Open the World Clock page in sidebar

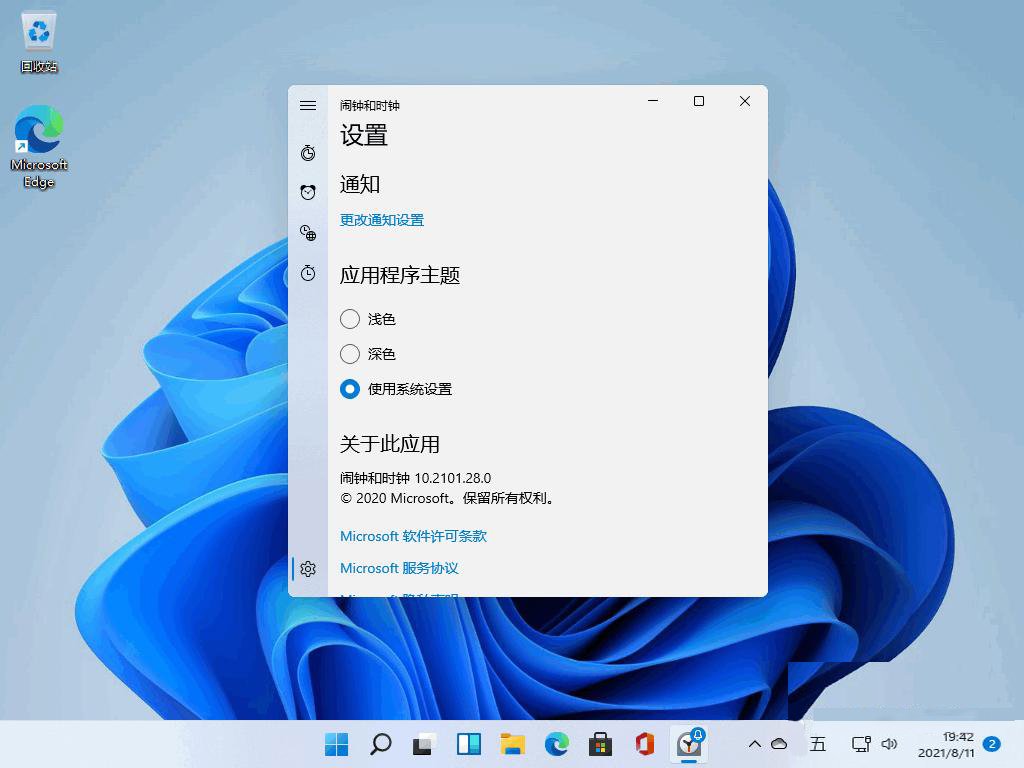click(308, 232)
